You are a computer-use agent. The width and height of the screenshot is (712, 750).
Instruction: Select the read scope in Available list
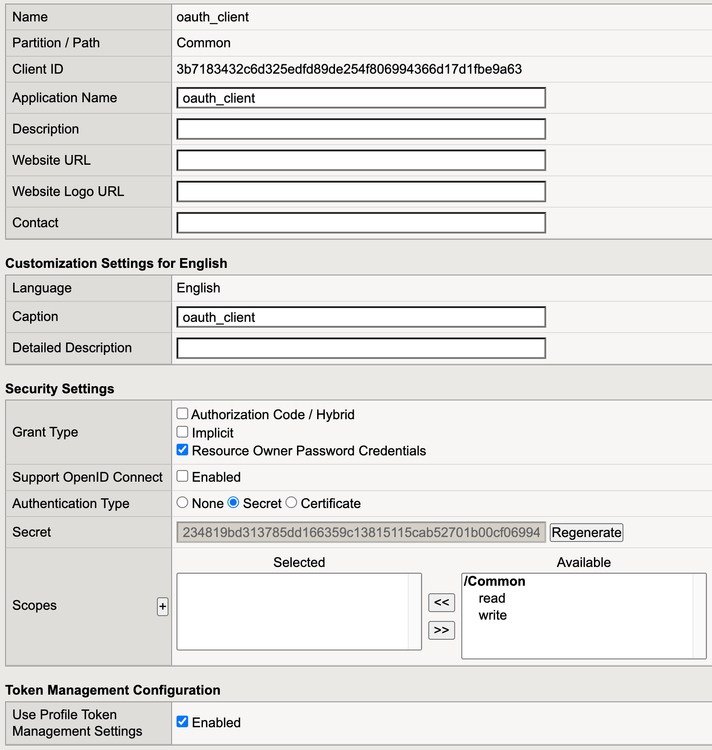tap(492, 598)
